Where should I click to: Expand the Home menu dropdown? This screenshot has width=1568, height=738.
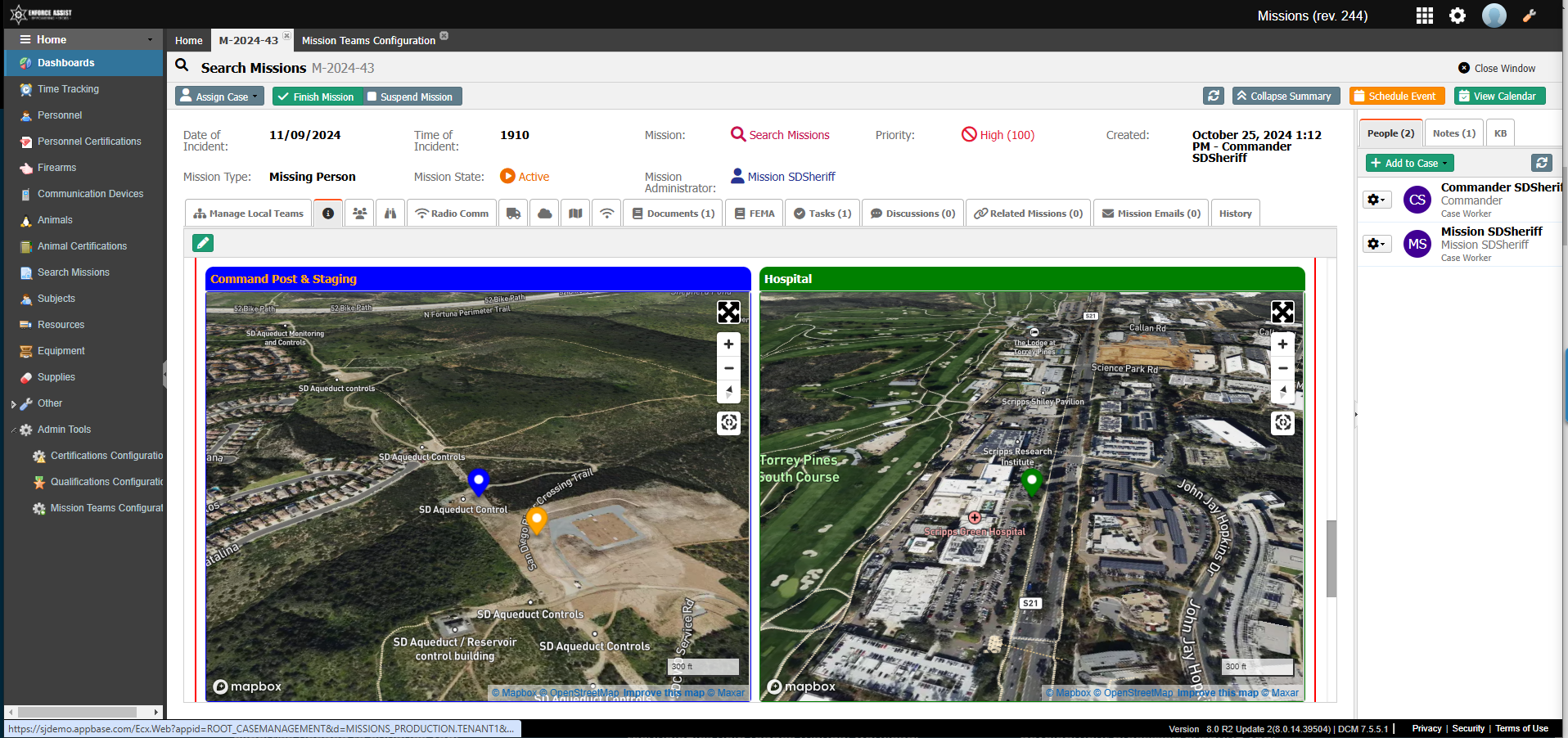coord(150,39)
